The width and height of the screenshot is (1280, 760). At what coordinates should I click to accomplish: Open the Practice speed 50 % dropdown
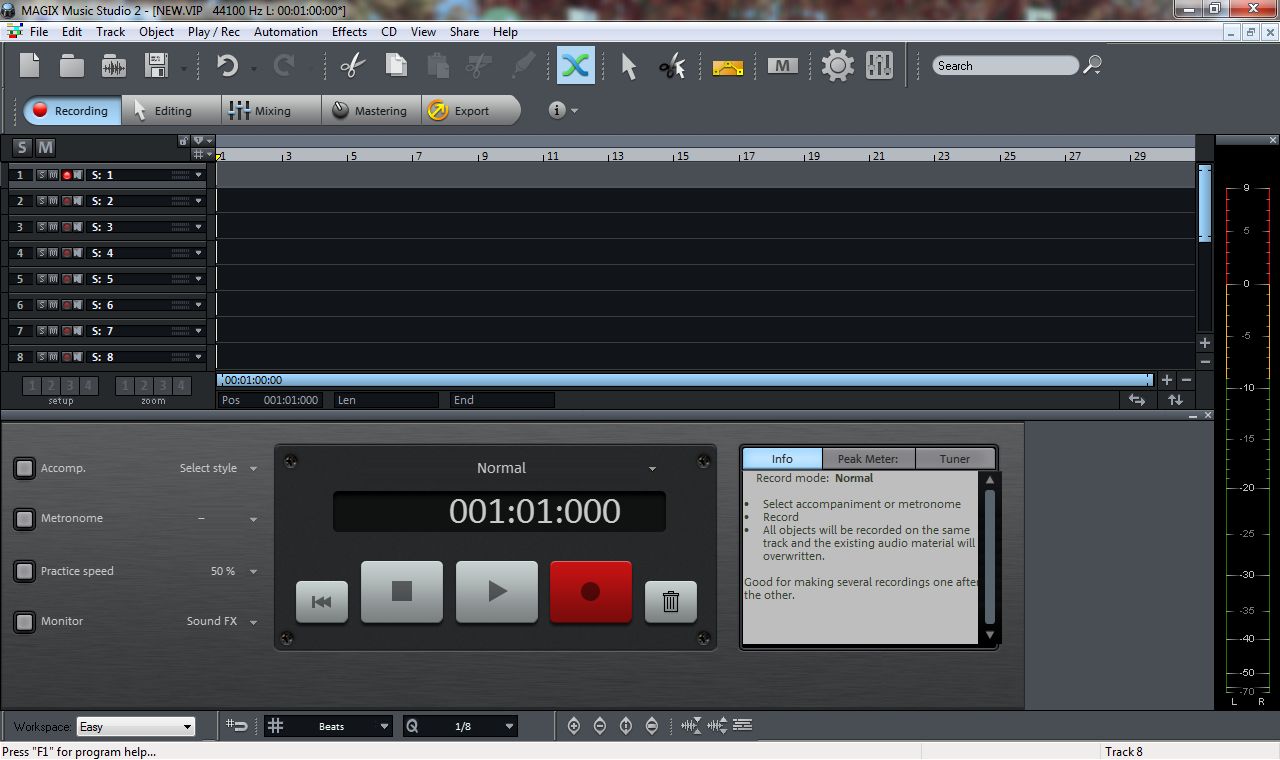point(234,571)
